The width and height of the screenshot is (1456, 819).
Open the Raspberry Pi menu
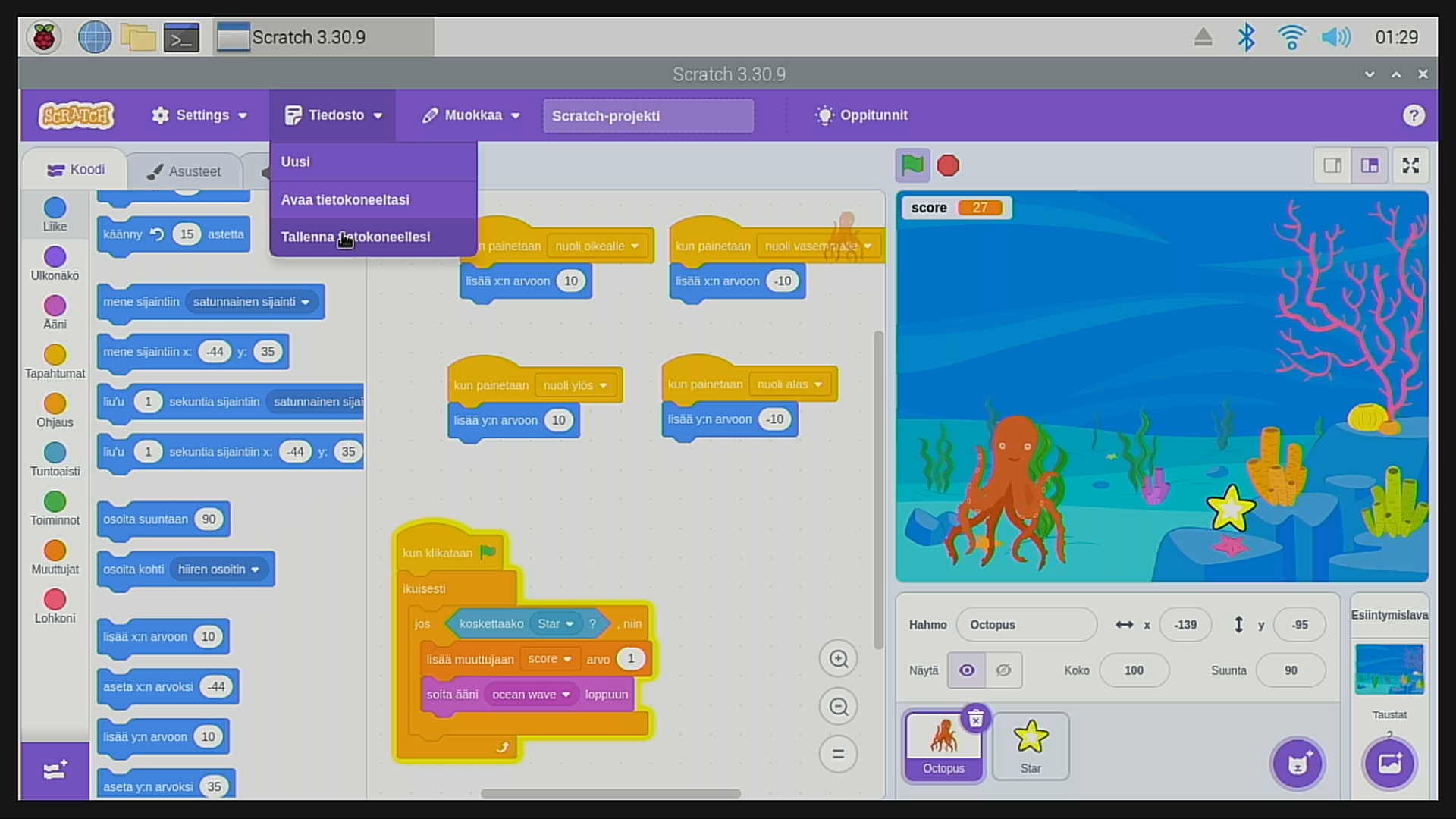(x=44, y=37)
